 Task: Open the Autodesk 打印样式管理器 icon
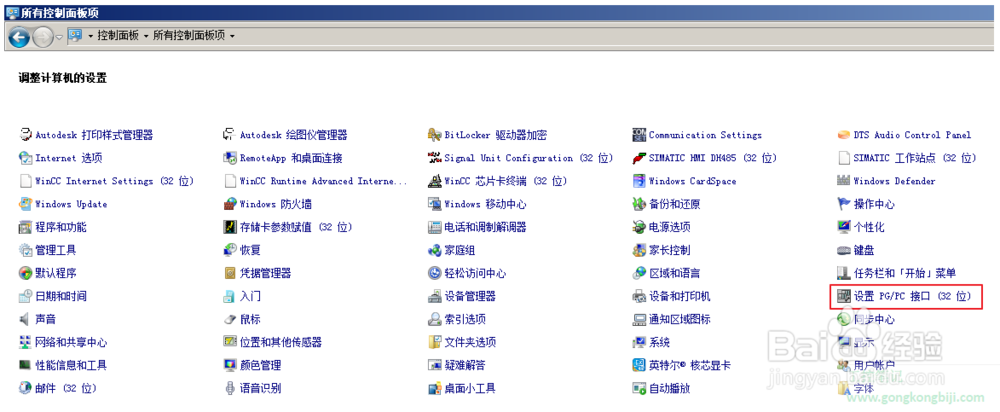[26, 135]
